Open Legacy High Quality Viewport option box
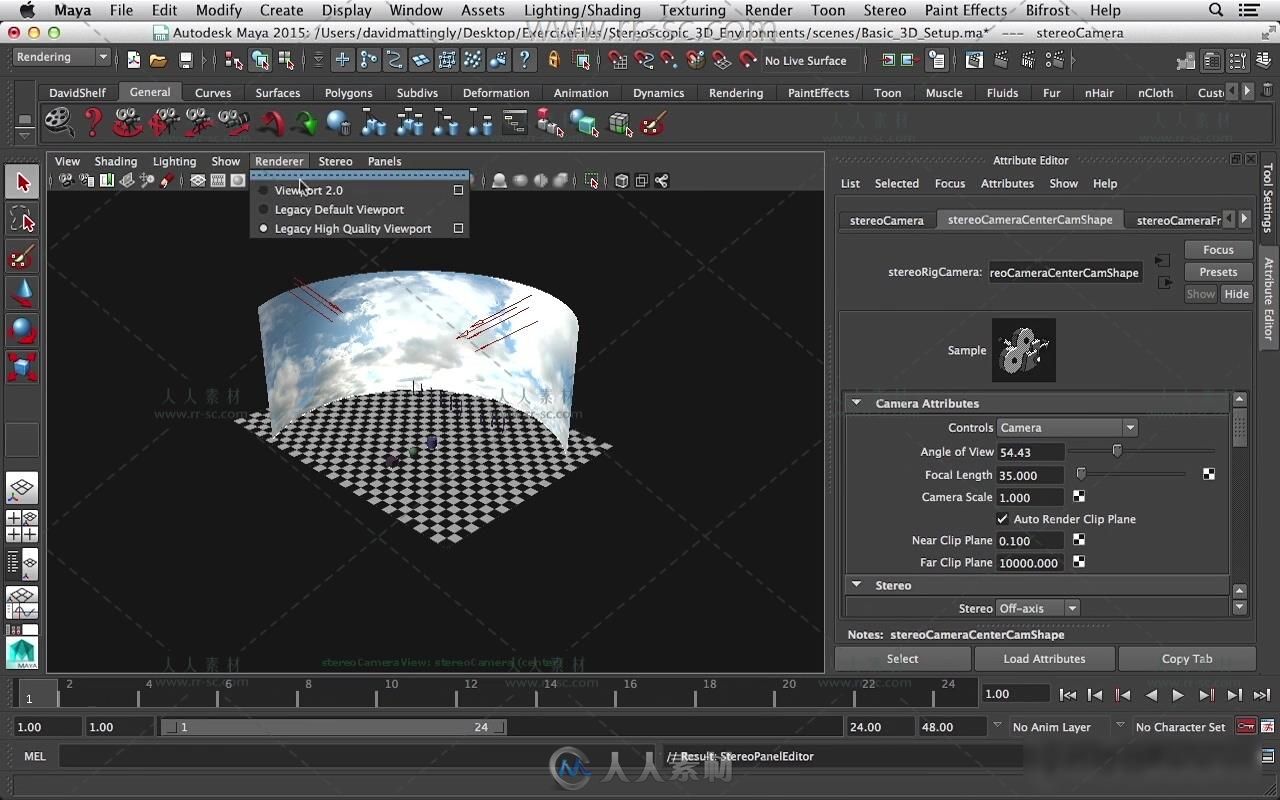 pyautogui.click(x=458, y=229)
